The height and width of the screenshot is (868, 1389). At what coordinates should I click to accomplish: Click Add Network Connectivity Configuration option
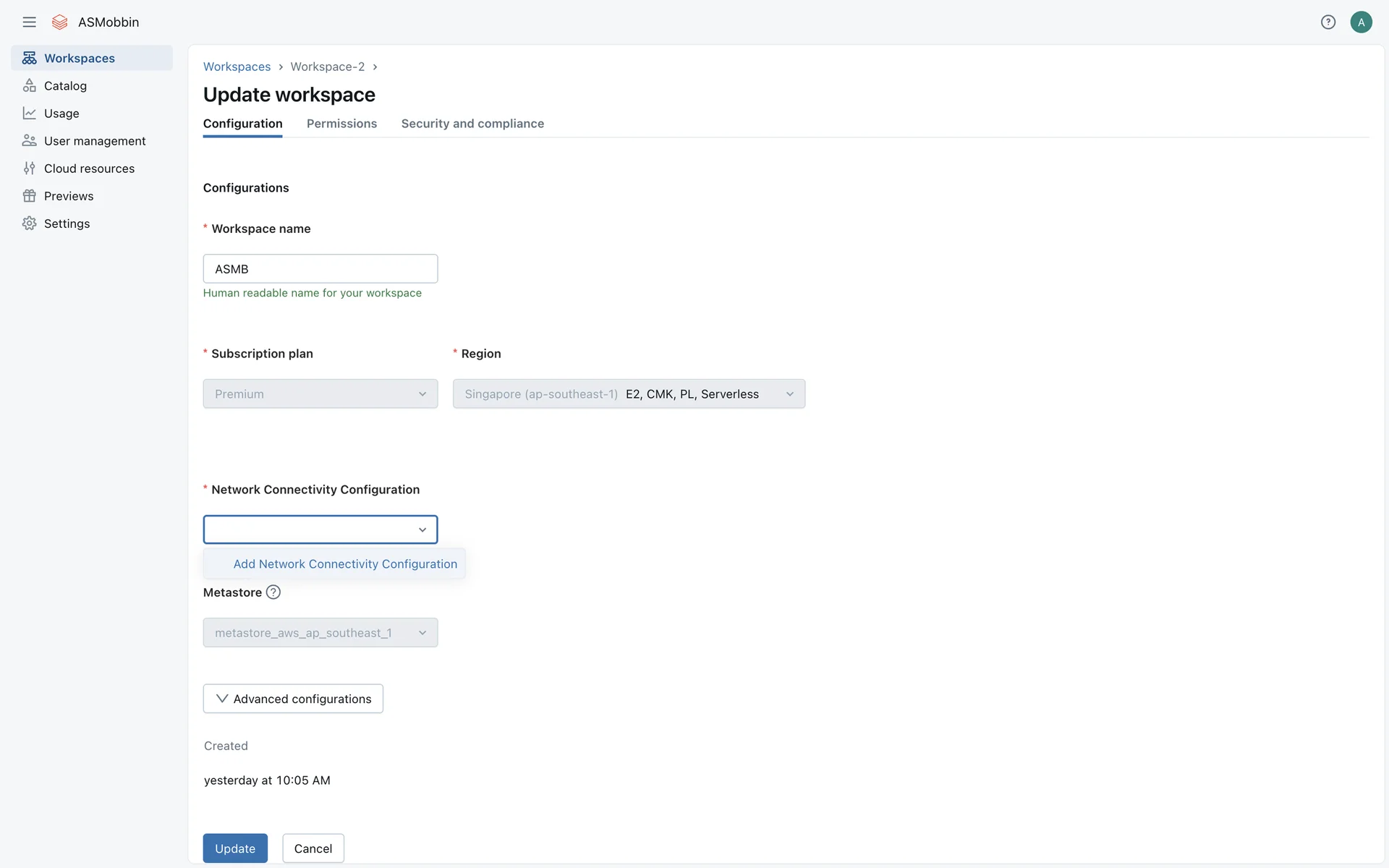tap(345, 563)
